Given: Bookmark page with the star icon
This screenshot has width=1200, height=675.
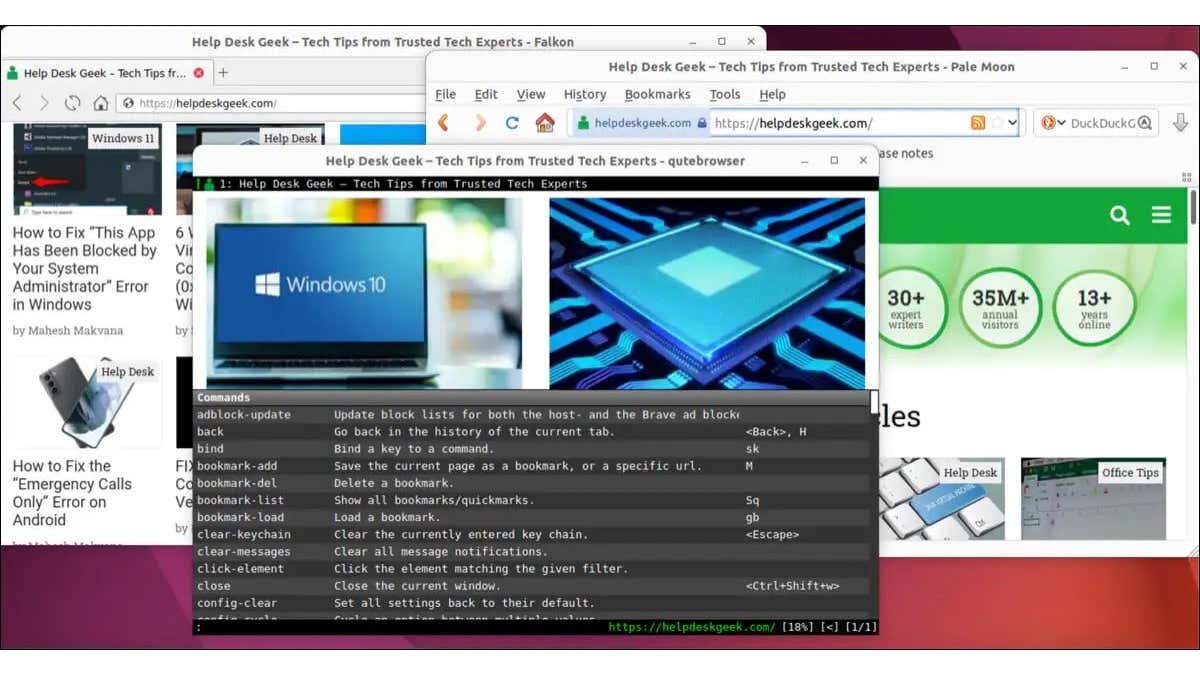Looking at the screenshot, I should 997,123.
